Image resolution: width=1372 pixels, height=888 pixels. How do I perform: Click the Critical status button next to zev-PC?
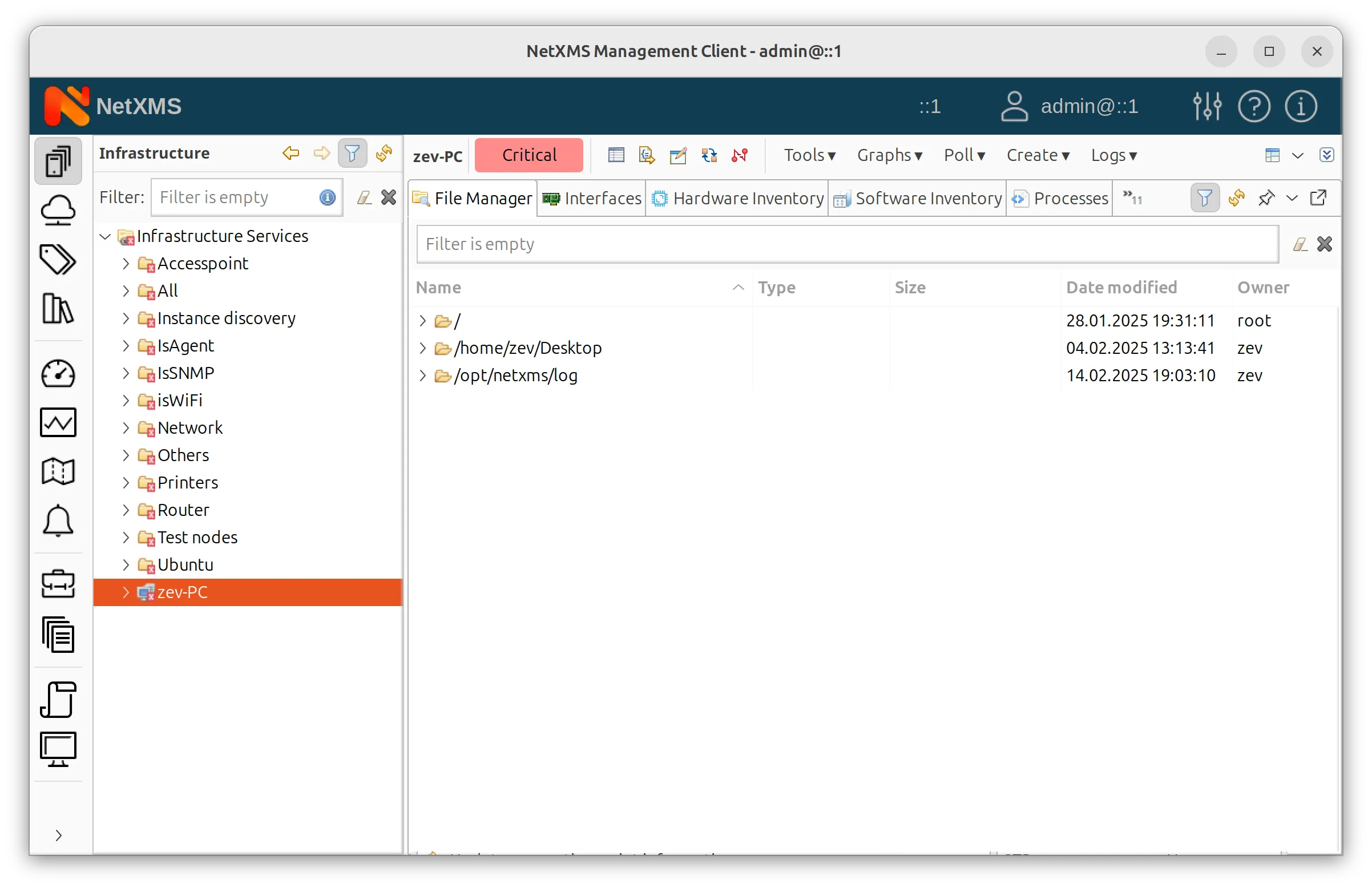[528, 155]
